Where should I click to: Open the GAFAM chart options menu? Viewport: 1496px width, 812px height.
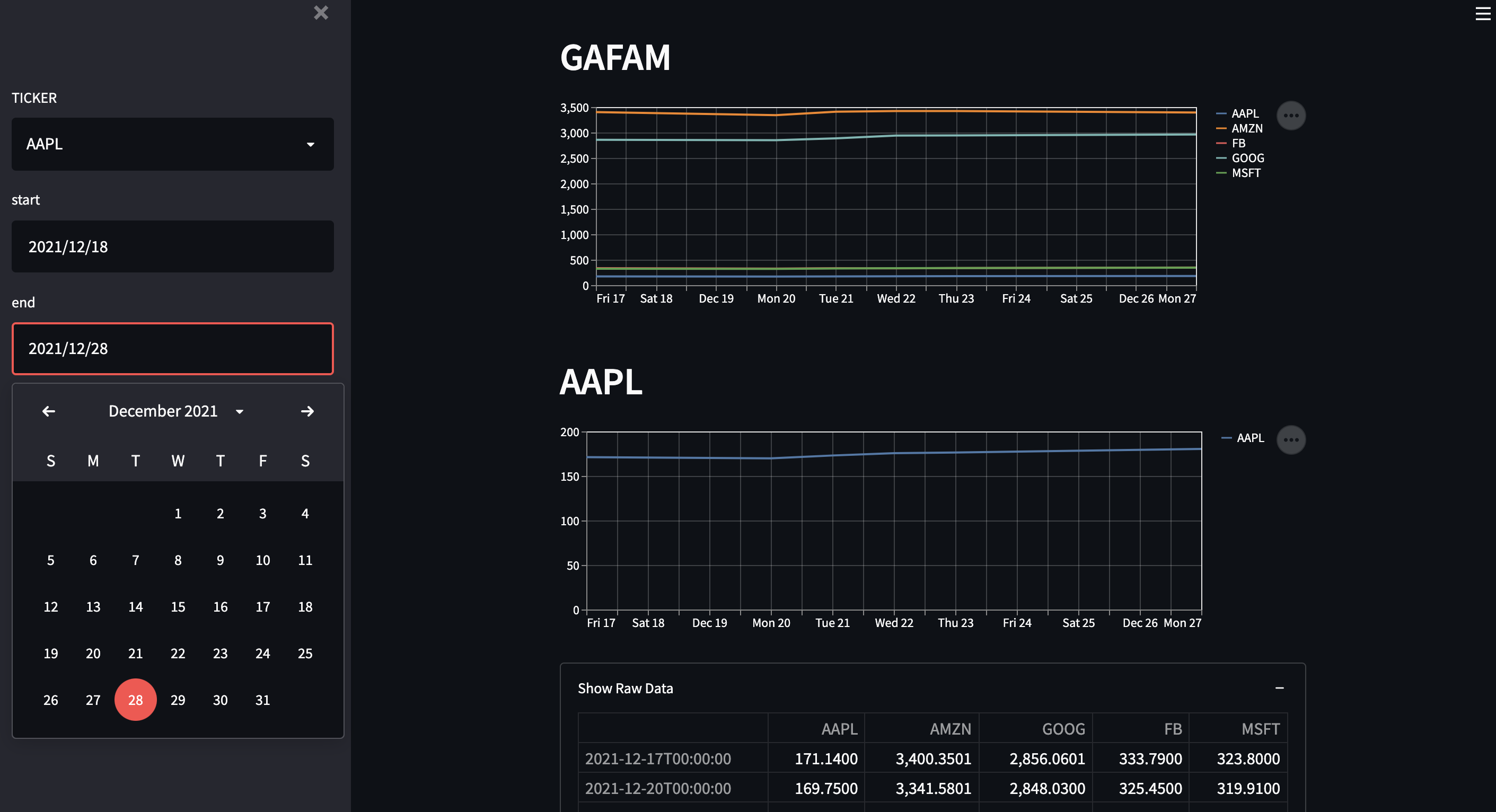[x=1291, y=116]
